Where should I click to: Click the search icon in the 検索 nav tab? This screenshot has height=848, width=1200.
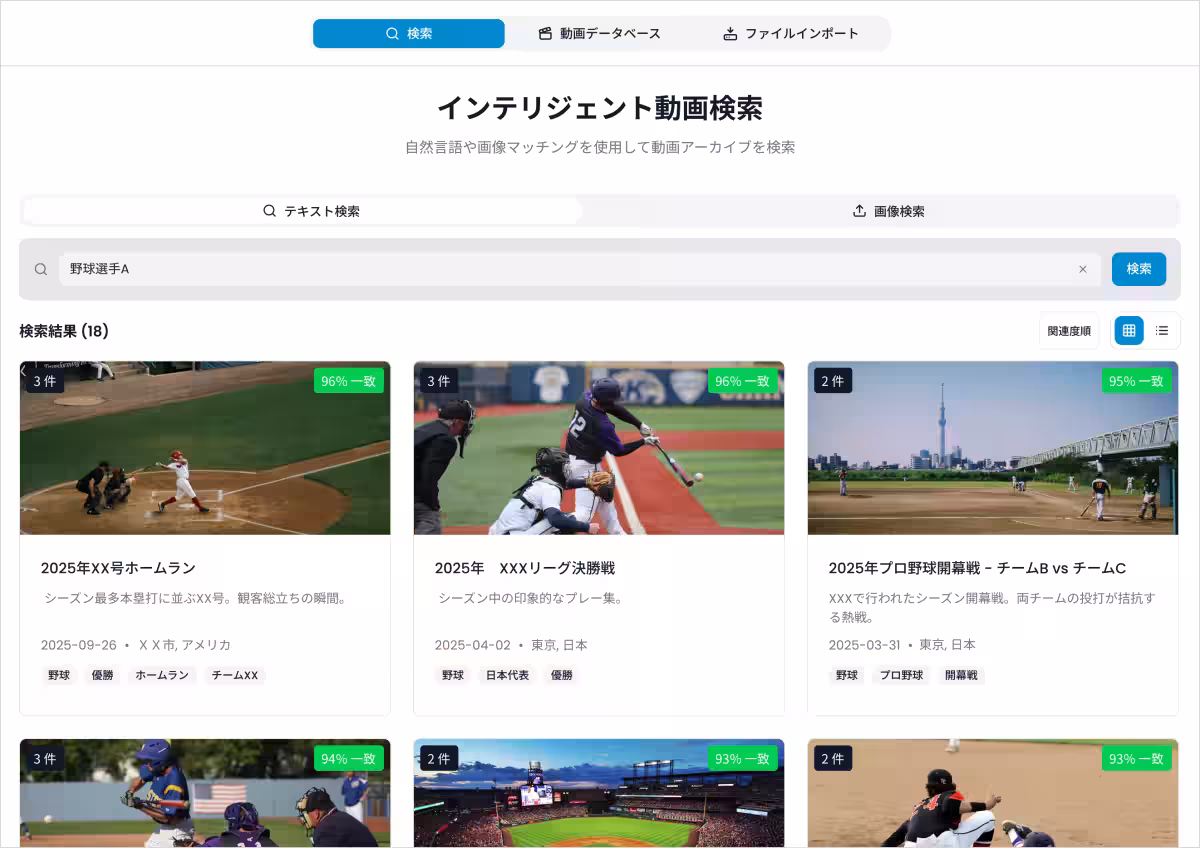pos(392,33)
